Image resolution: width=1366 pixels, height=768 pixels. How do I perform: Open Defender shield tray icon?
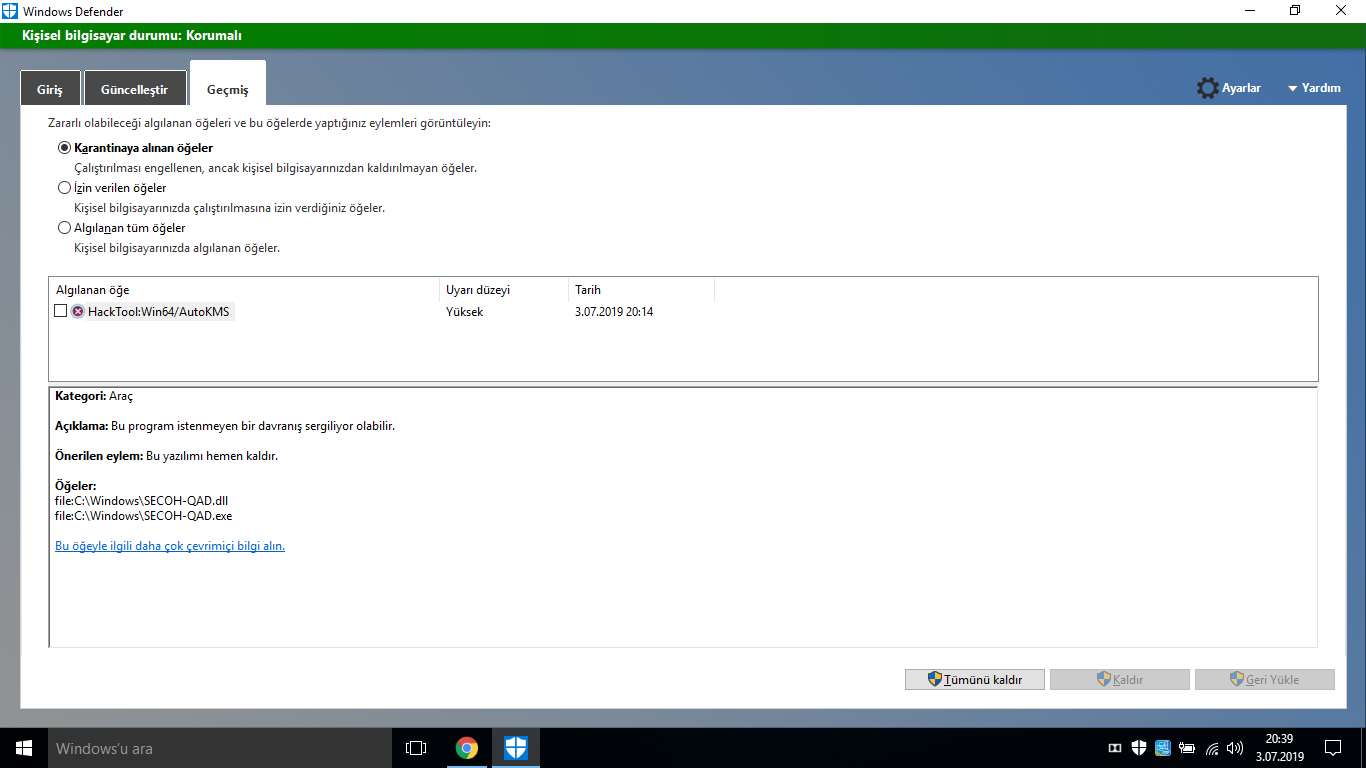tap(1139, 748)
